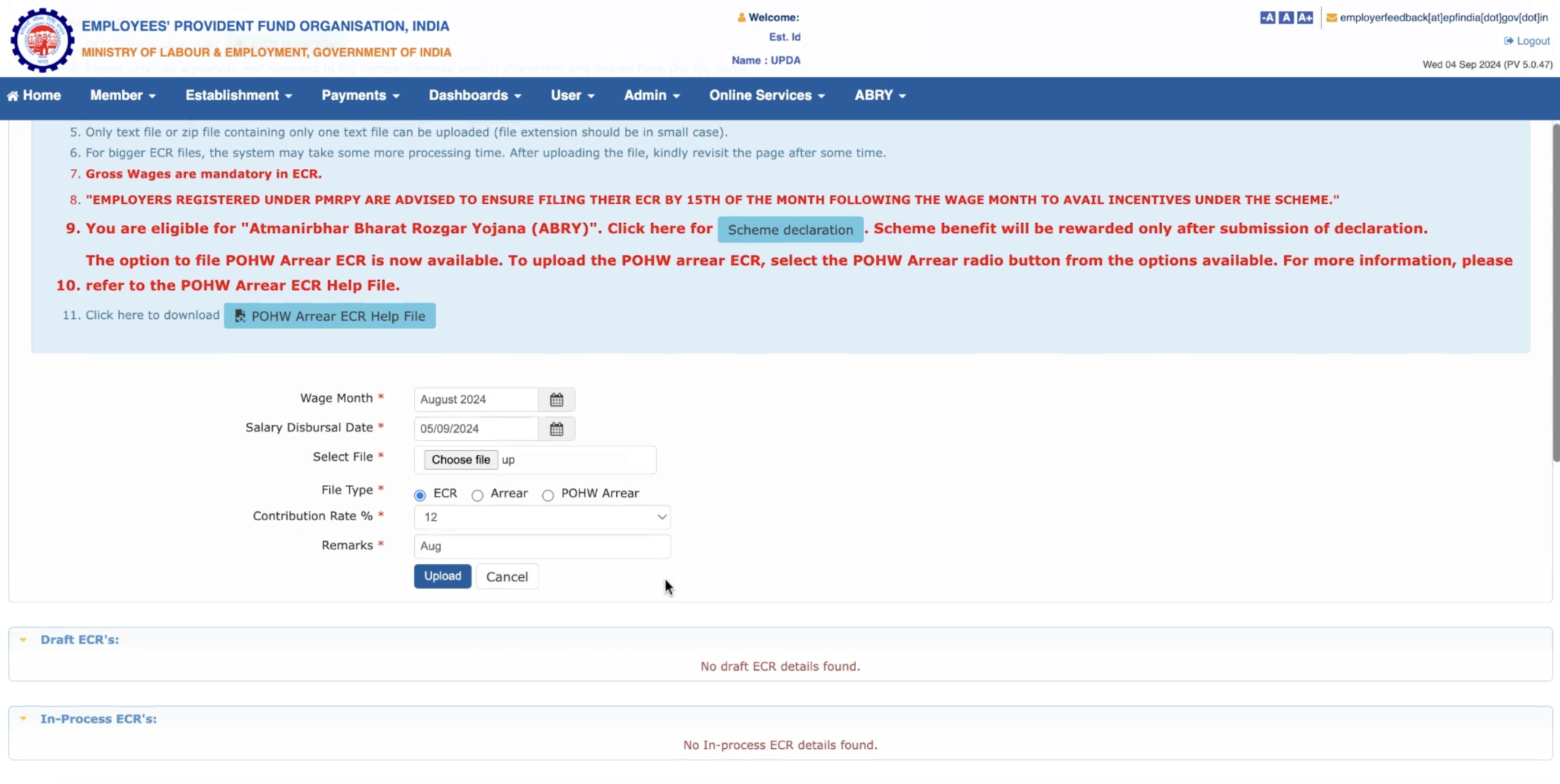1560x784 pixels.
Task: Open the Admin menu
Action: click(652, 96)
